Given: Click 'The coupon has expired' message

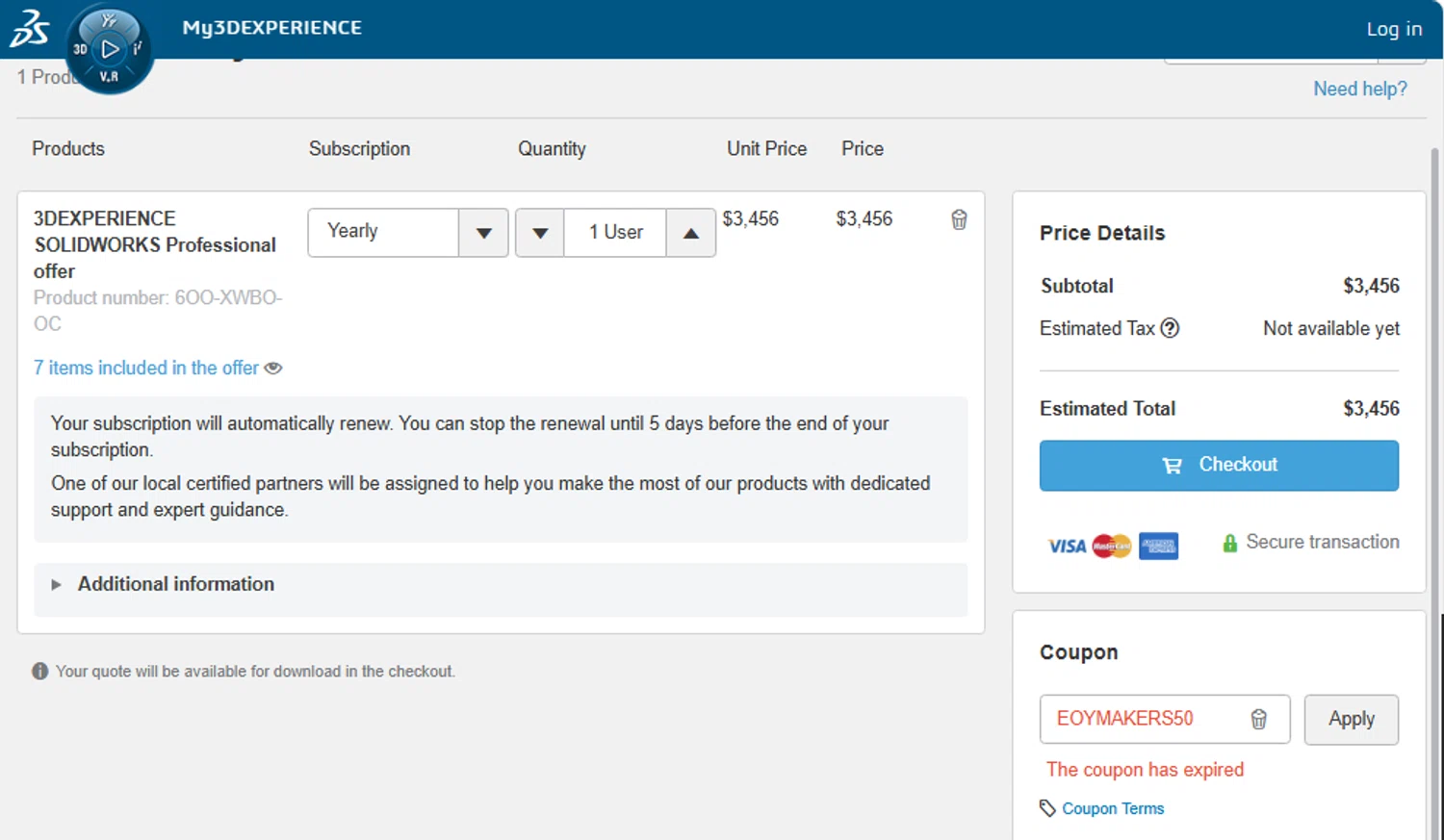Looking at the screenshot, I should tap(1145, 770).
